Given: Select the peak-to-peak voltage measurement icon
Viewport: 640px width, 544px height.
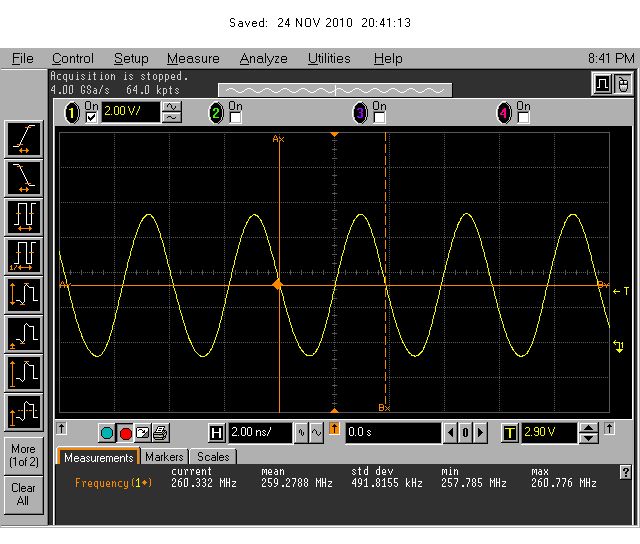Looking at the screenshot, I should coord(24,294).
